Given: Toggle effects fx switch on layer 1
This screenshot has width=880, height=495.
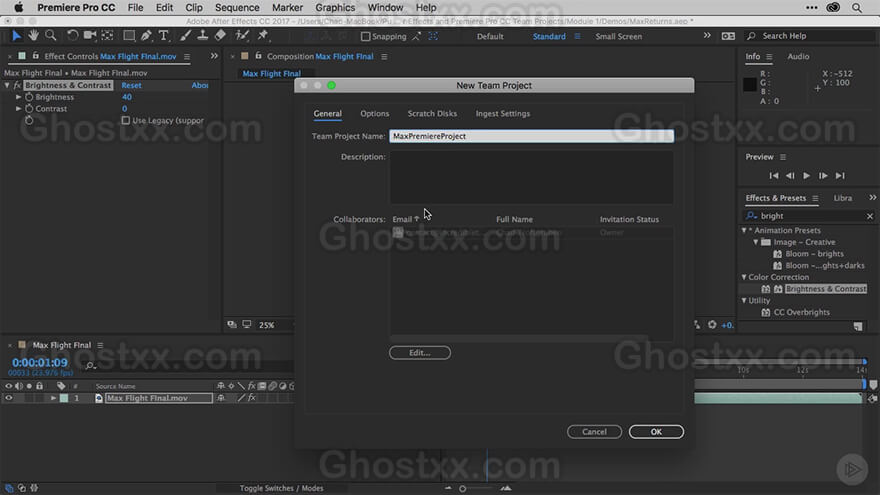Looking at the screenshot, I should pos(251,398).
